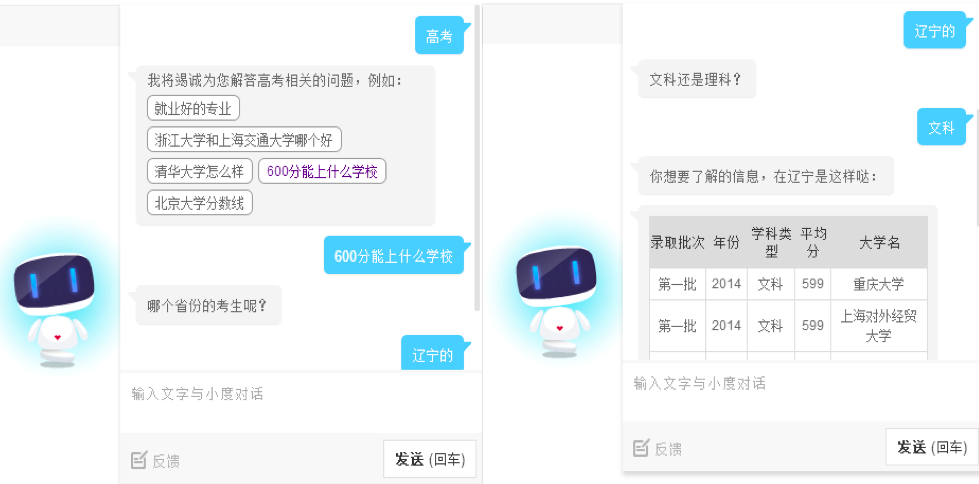
Task: Open 反馈 feedback in right chat
Action: click(x=668, y=450)
